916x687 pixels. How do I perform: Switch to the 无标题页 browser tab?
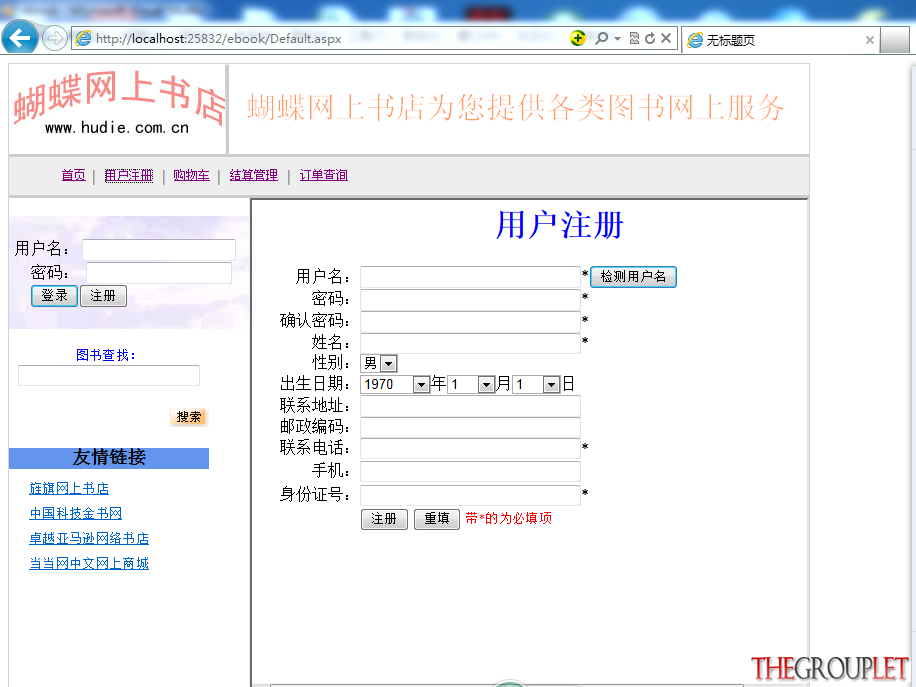pos(780,40)
